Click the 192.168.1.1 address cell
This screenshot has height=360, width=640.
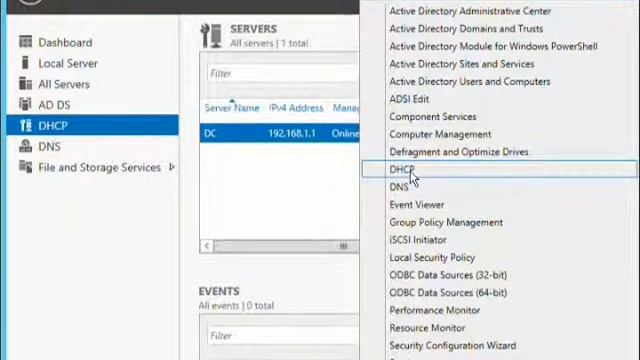[292, 133]
